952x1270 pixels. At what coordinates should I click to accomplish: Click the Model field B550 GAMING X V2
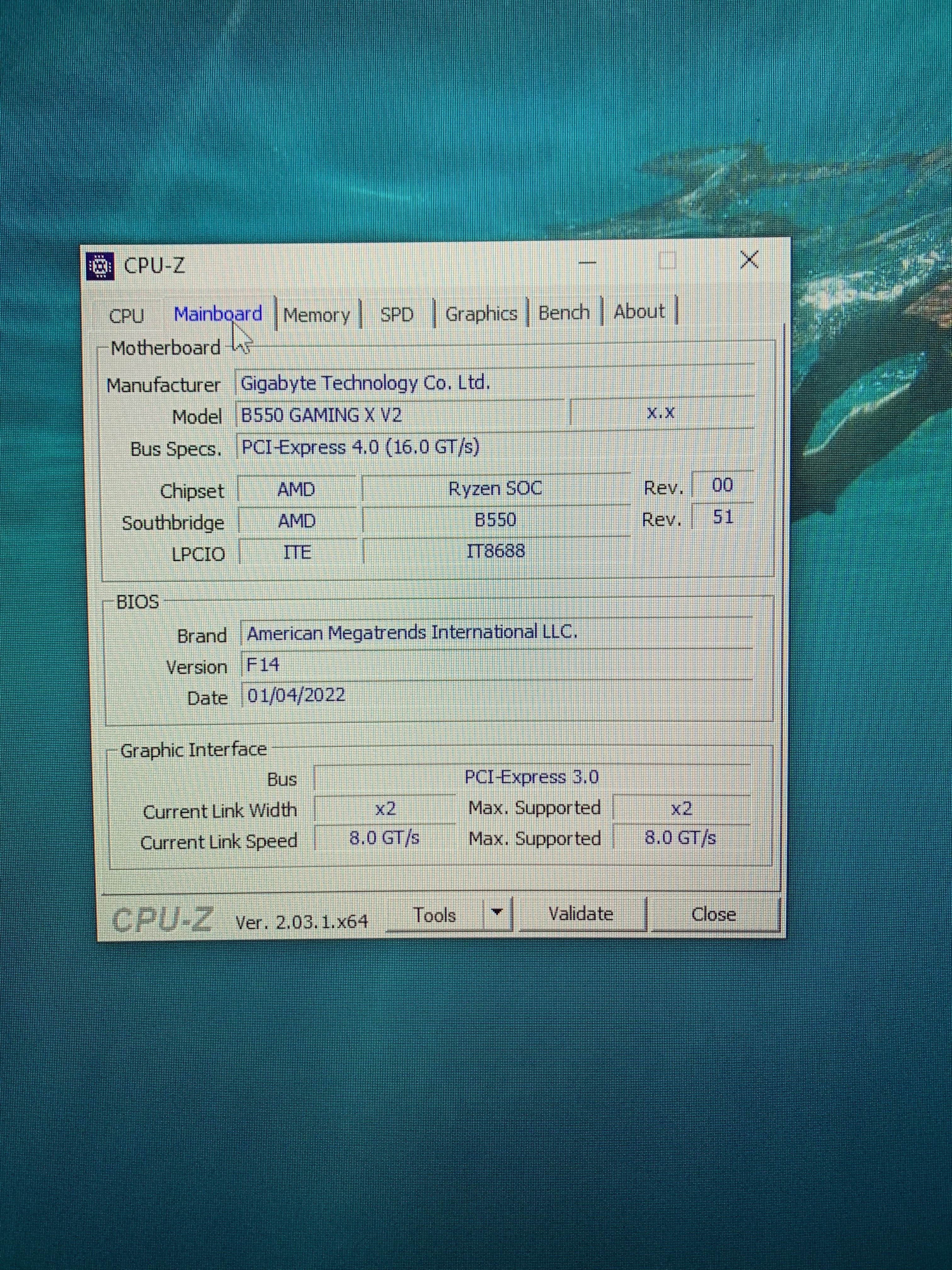321,415
